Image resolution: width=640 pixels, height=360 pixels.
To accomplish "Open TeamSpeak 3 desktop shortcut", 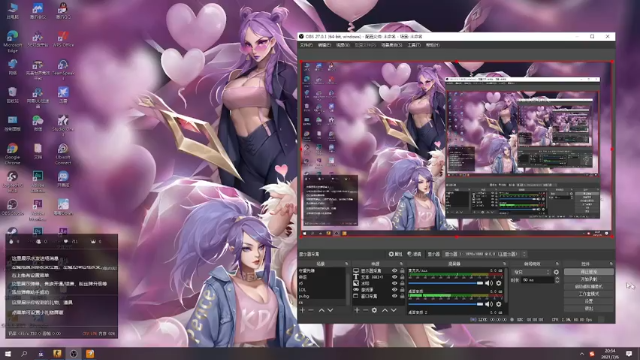I will point(63,69).
